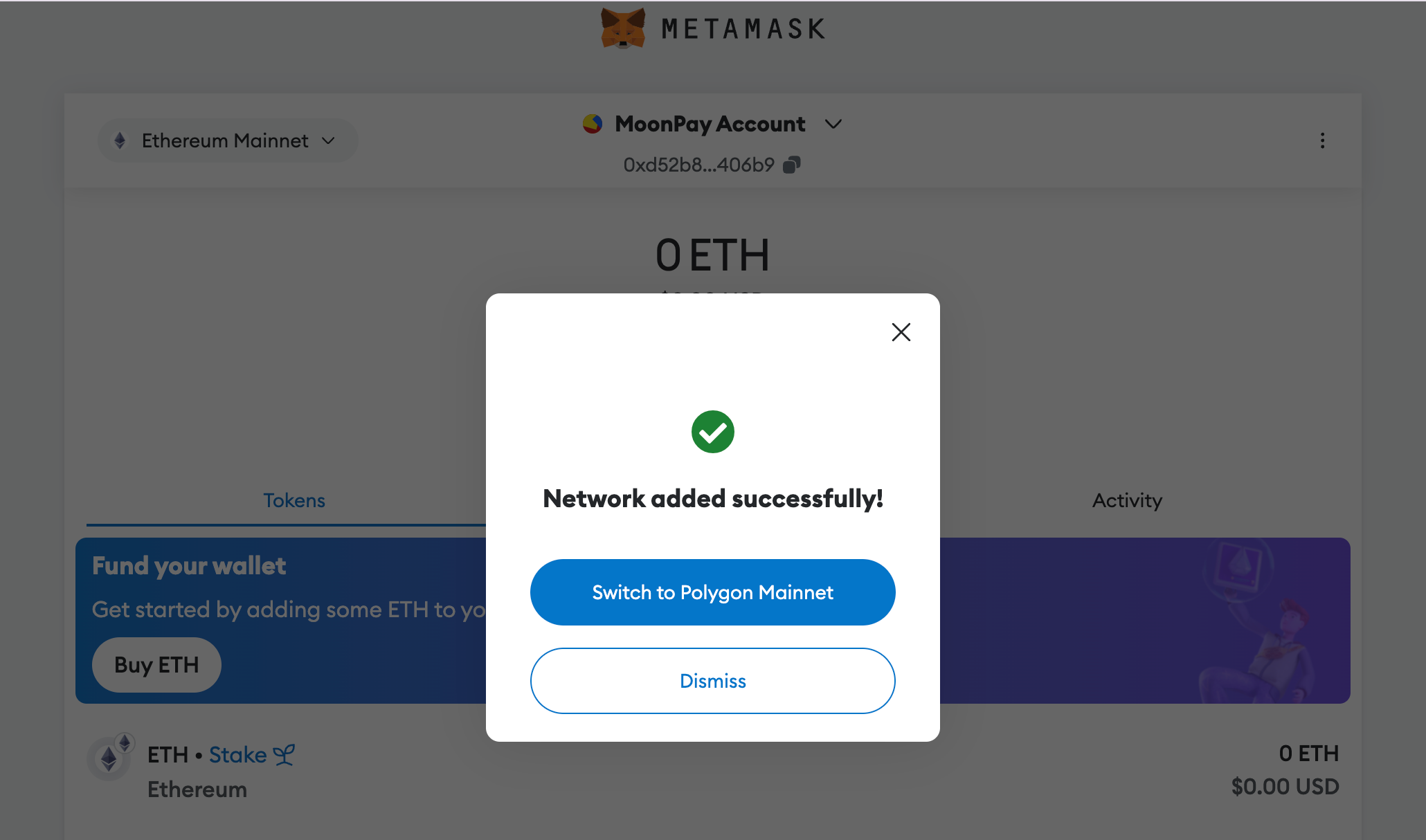Click the MoonPay Account avatar icon
This screenshot has height=840, width=1426.
(x=593, y=124)
